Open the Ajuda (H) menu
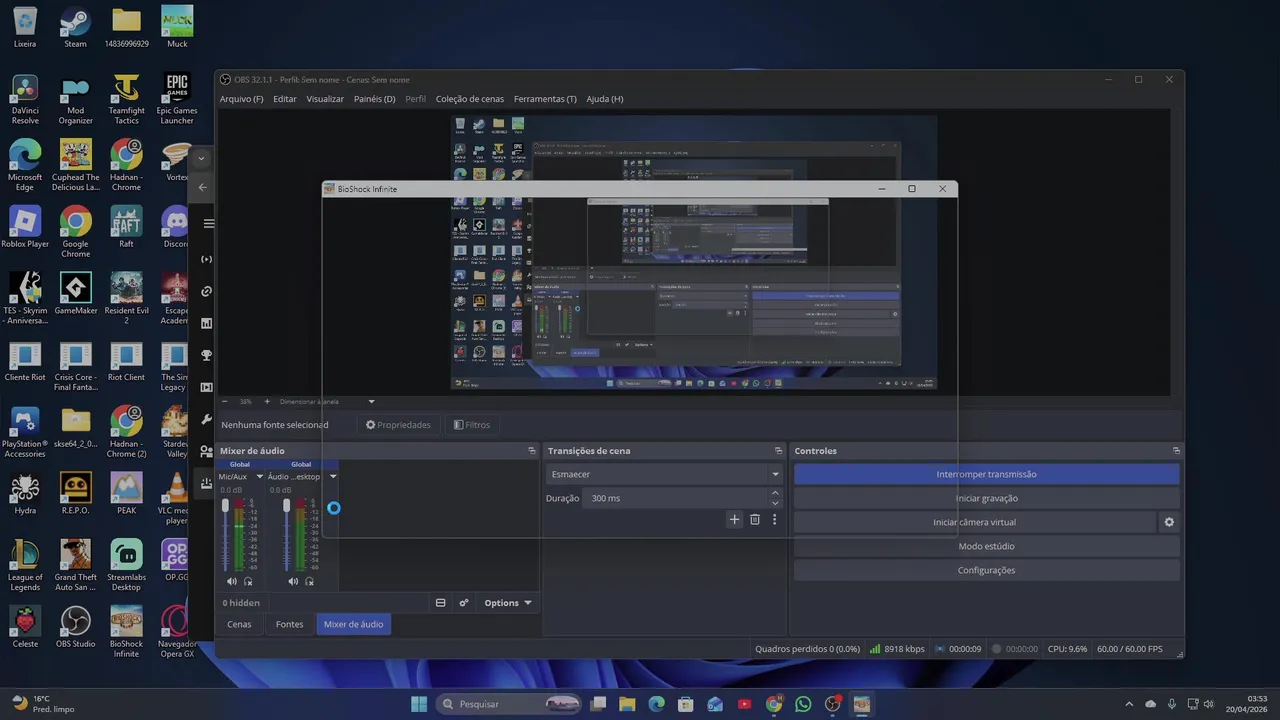 click(605, 99)
